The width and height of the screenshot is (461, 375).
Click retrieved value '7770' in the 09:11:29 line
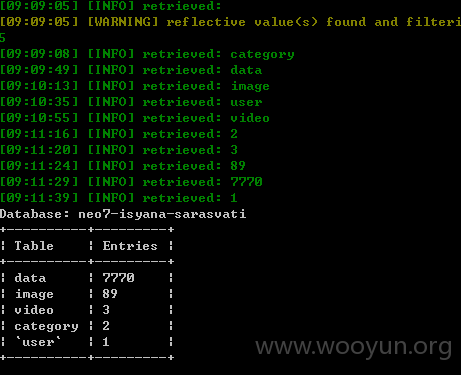tap(246, 182)
